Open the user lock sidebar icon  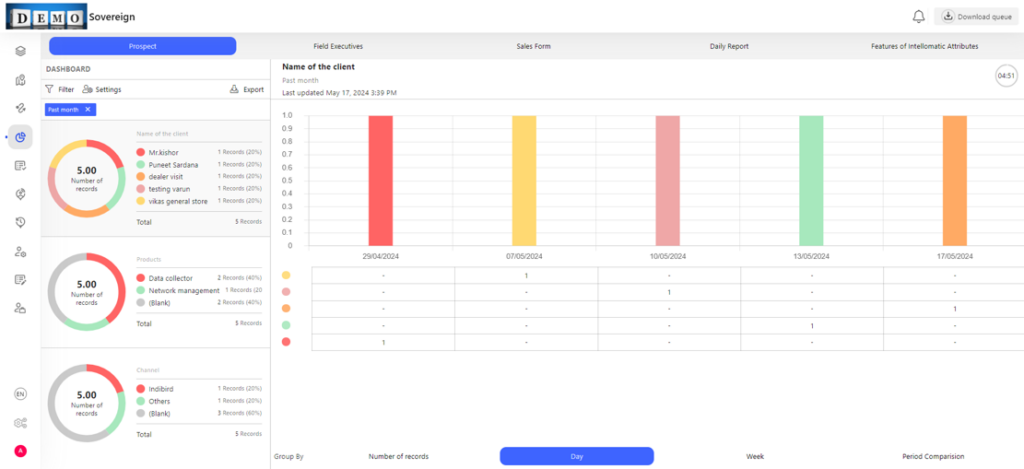[x=20, y=308]
